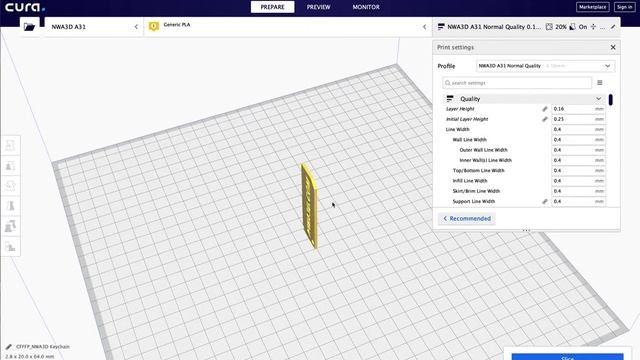Click the NWA3D A31 printer name
The height and width of the screenshot is (360, 640).
click(69, 27)
